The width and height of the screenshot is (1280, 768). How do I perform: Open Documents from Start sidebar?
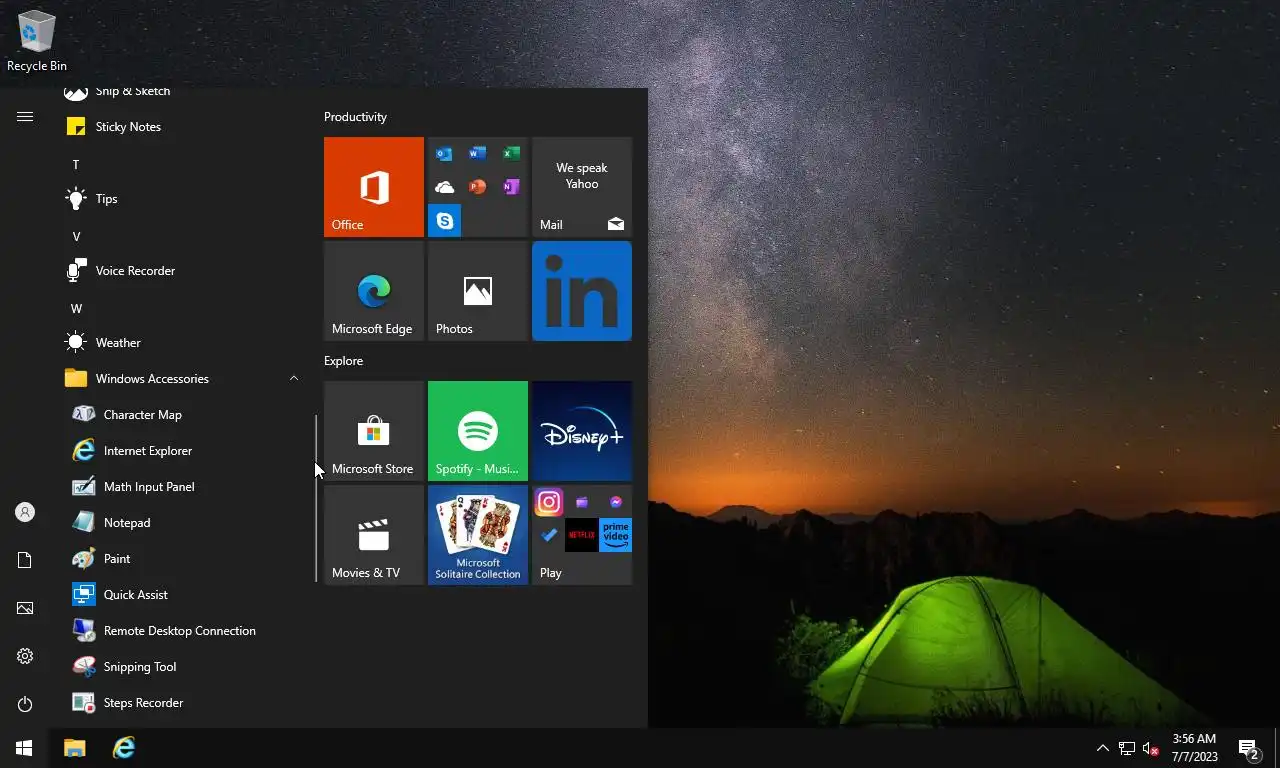click(x=25, y=560)
